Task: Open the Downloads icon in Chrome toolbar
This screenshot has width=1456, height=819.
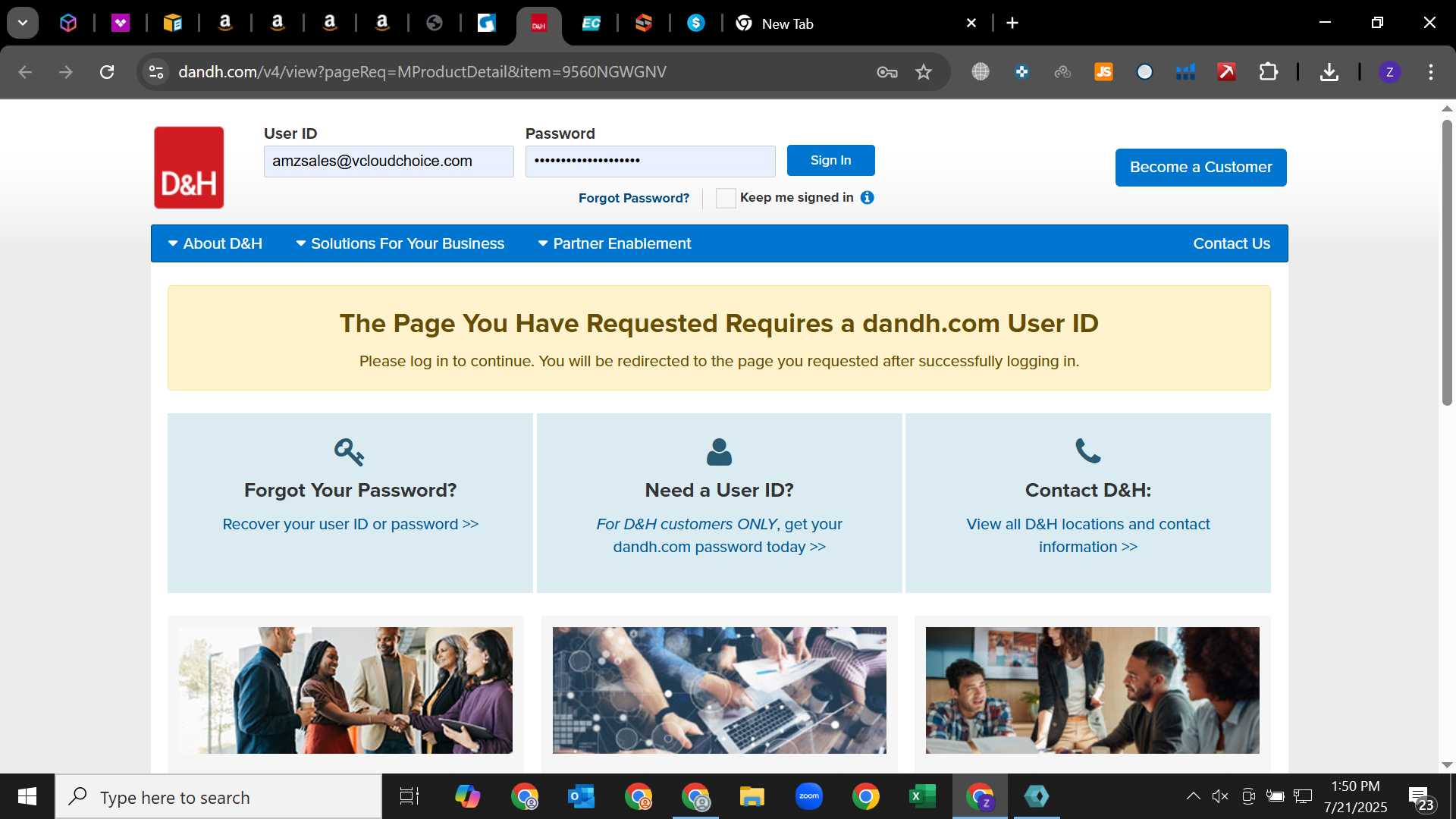Action: tap(1329, 72)
